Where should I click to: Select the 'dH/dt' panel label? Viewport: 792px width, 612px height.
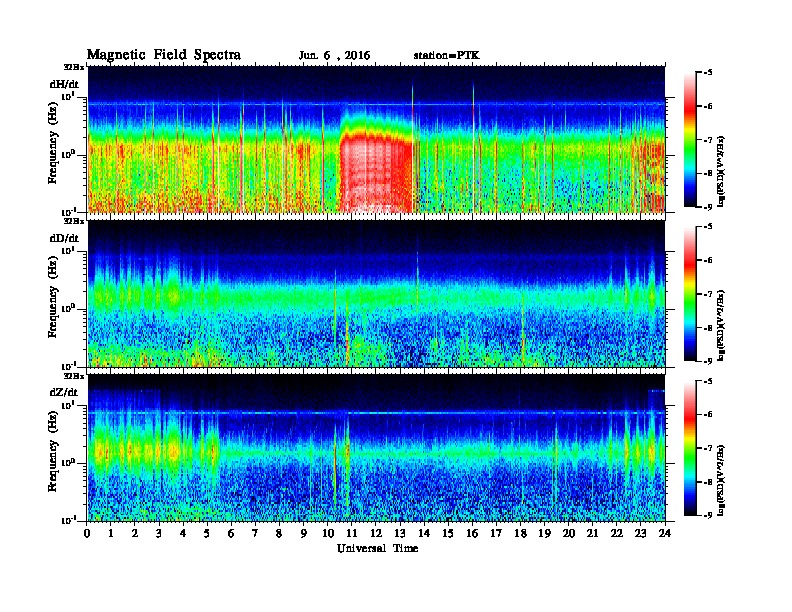coord(64,84)
